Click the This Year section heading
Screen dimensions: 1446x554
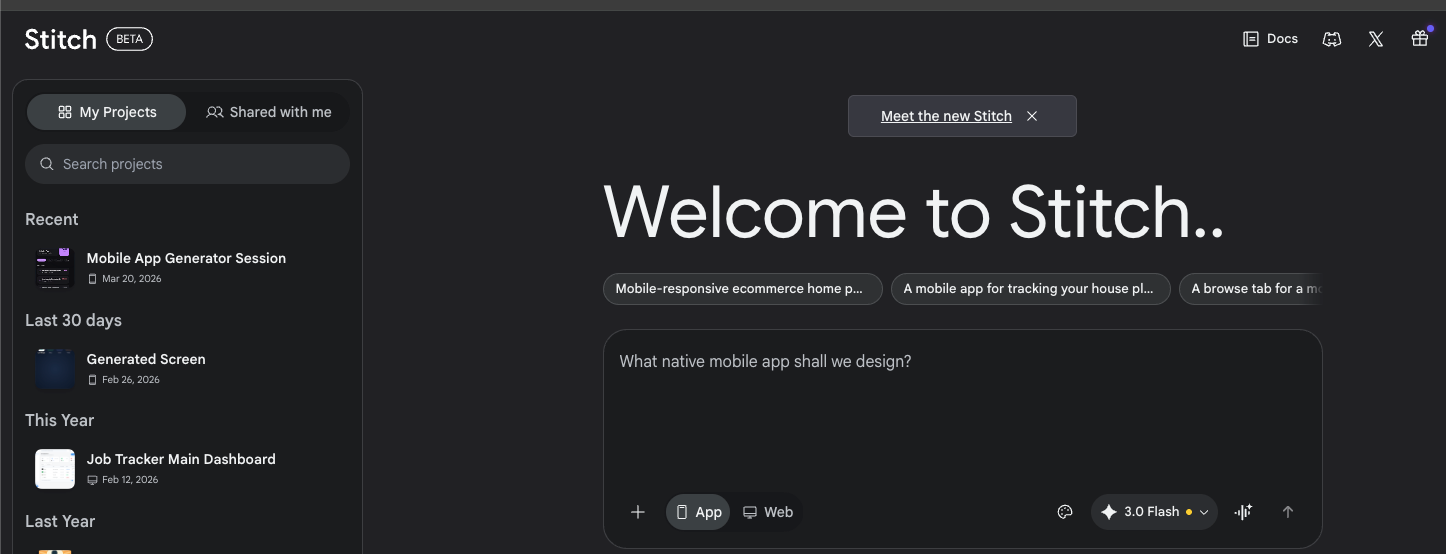click(59, 420)
